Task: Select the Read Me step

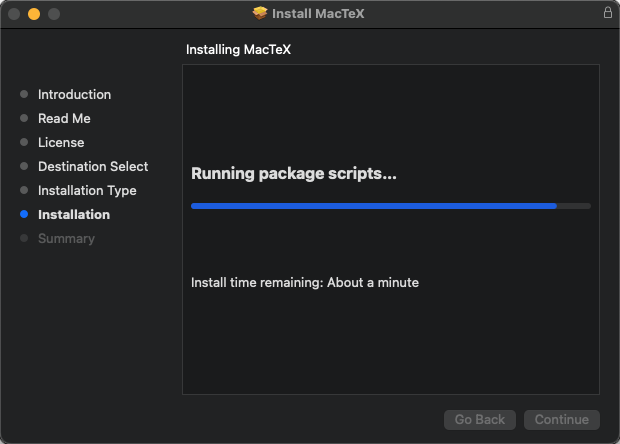Action: (64, 118)
